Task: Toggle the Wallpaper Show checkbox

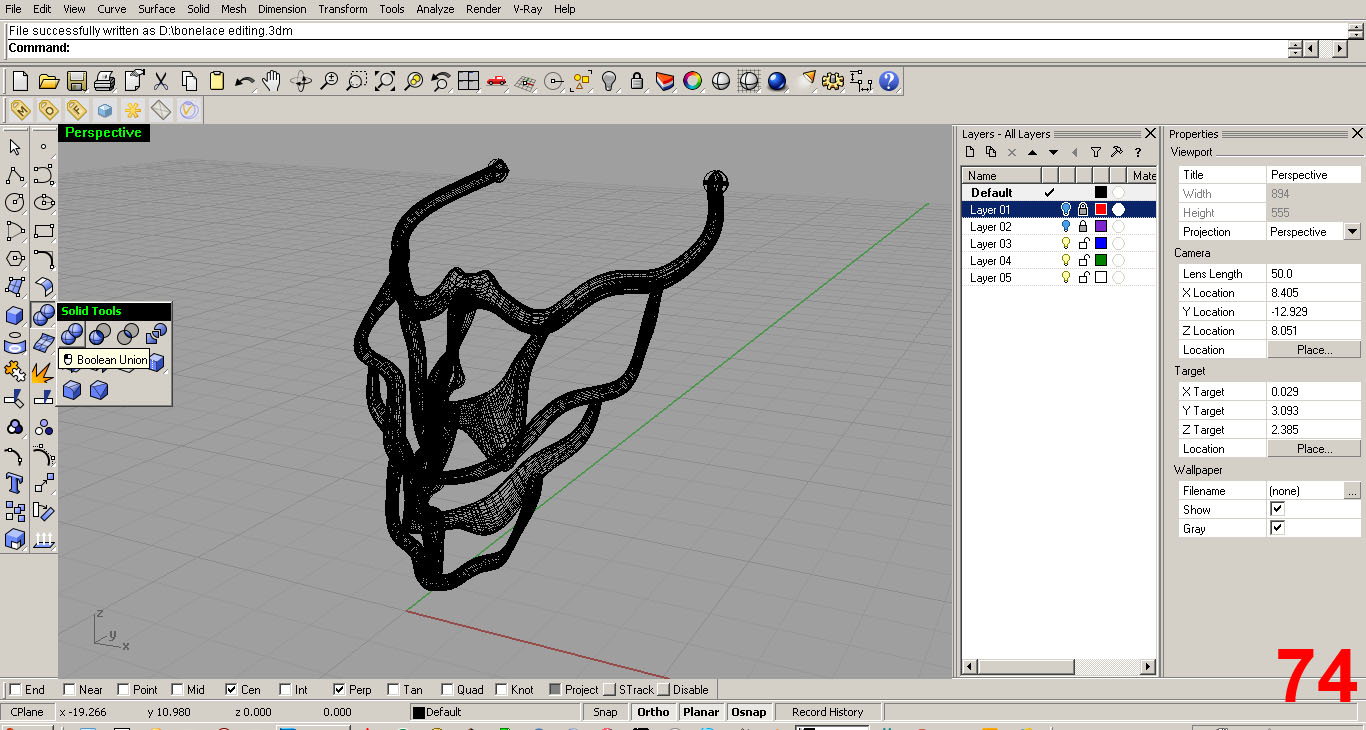Action: [x=1277, y=509]
